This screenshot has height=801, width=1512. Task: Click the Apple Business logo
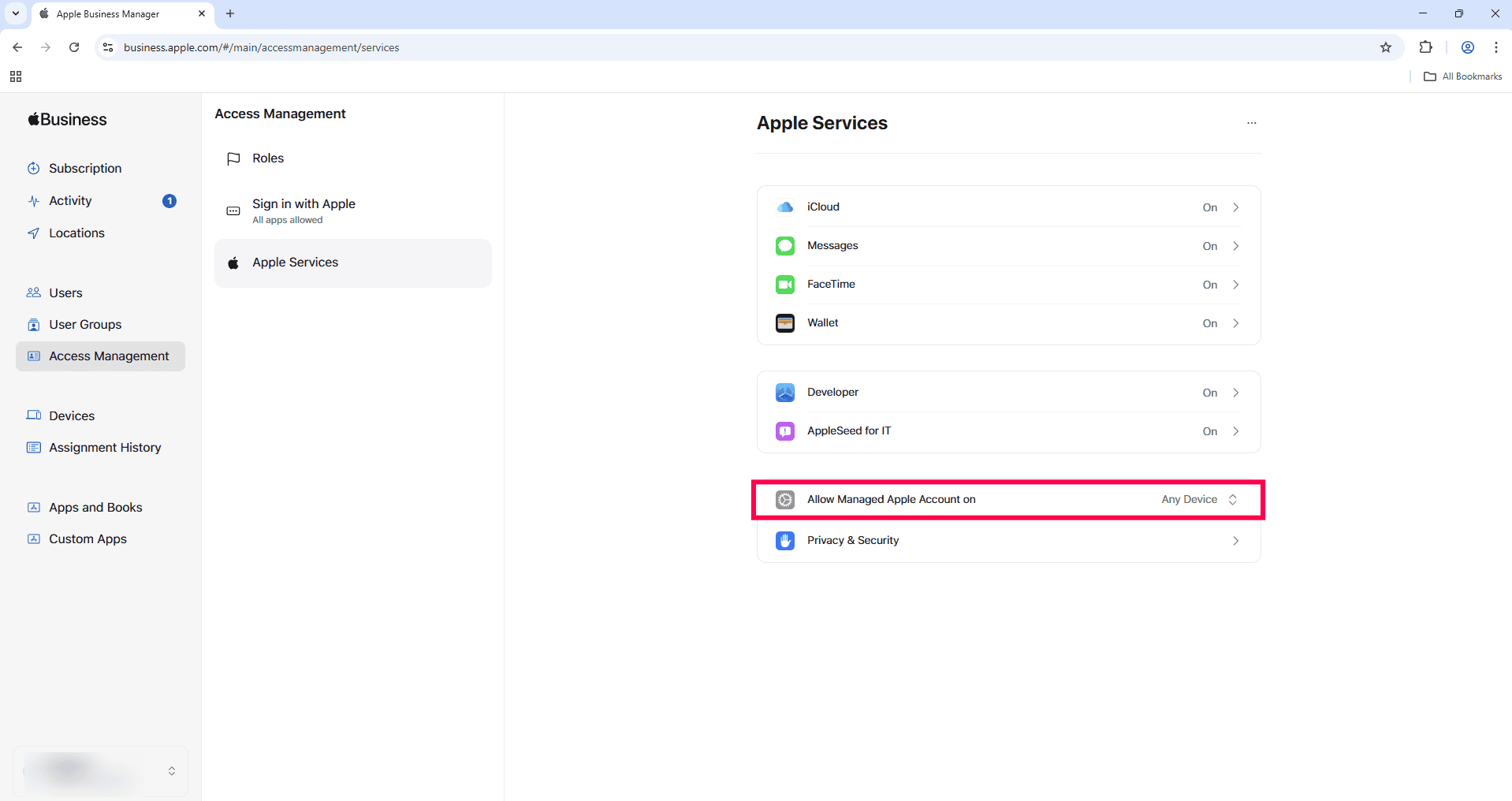tap(68, 120)
